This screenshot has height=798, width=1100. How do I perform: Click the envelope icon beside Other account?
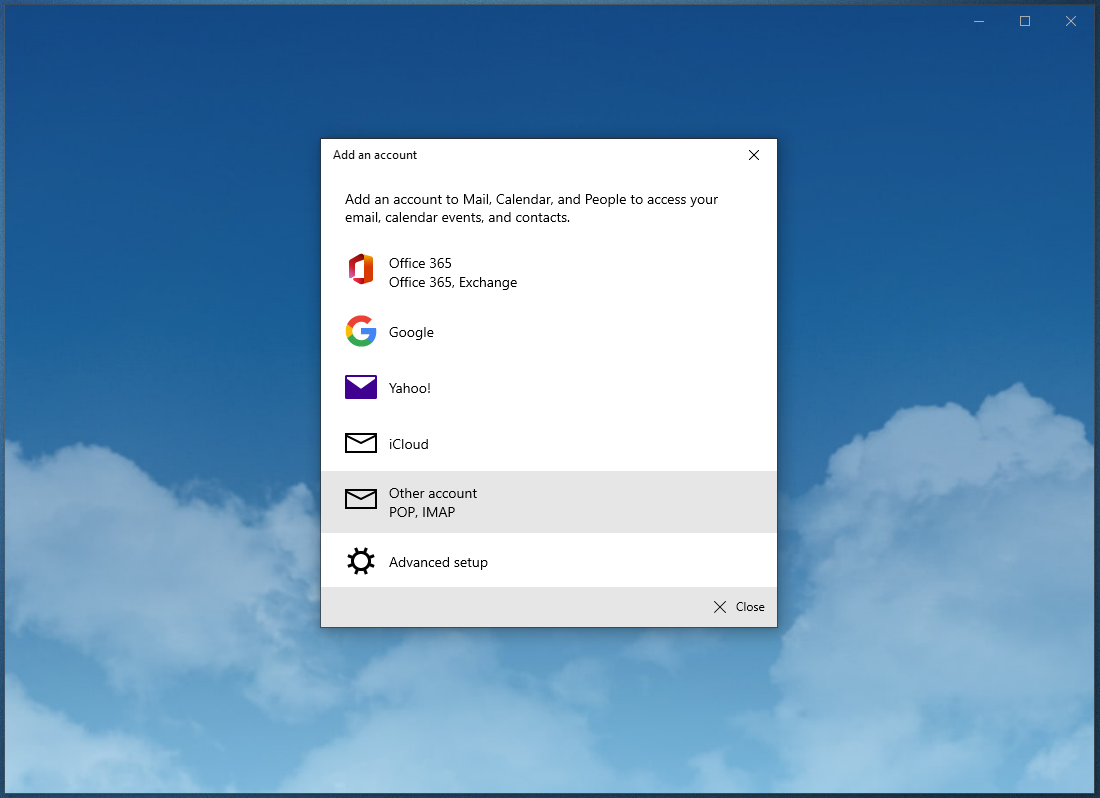tap(360, 499)
